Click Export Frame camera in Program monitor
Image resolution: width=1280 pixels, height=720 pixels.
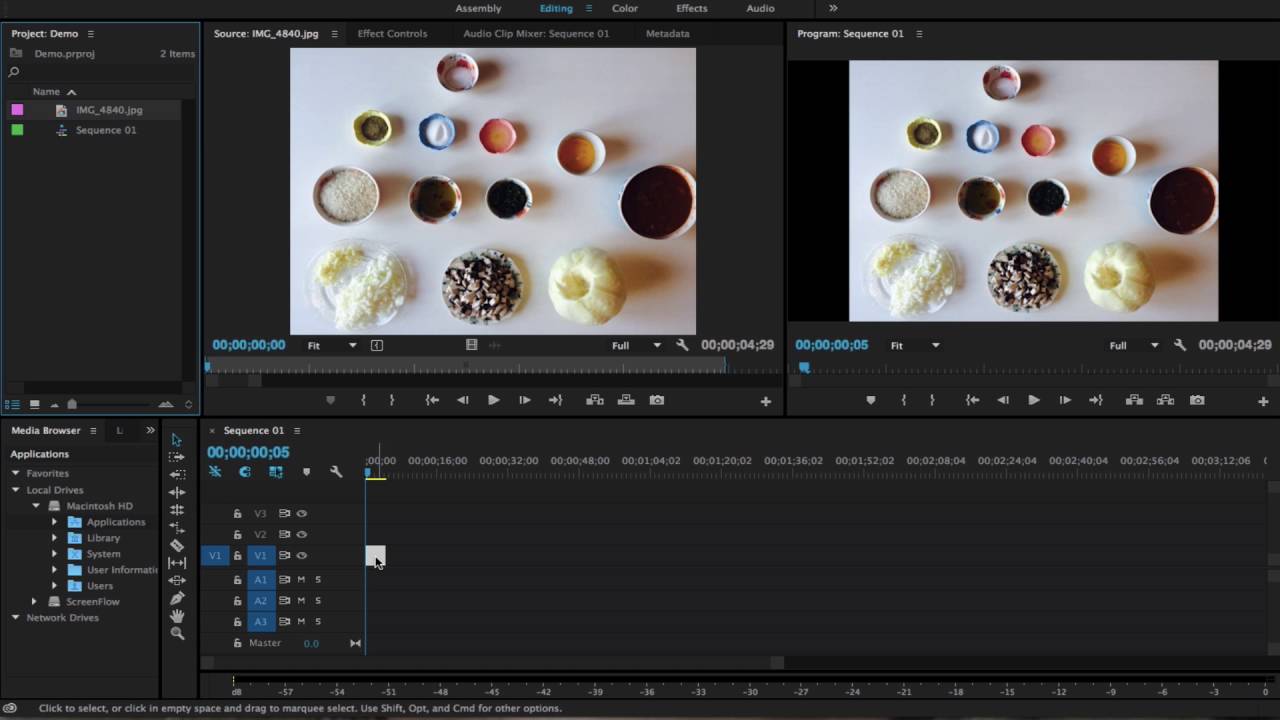coord(1197,400)
